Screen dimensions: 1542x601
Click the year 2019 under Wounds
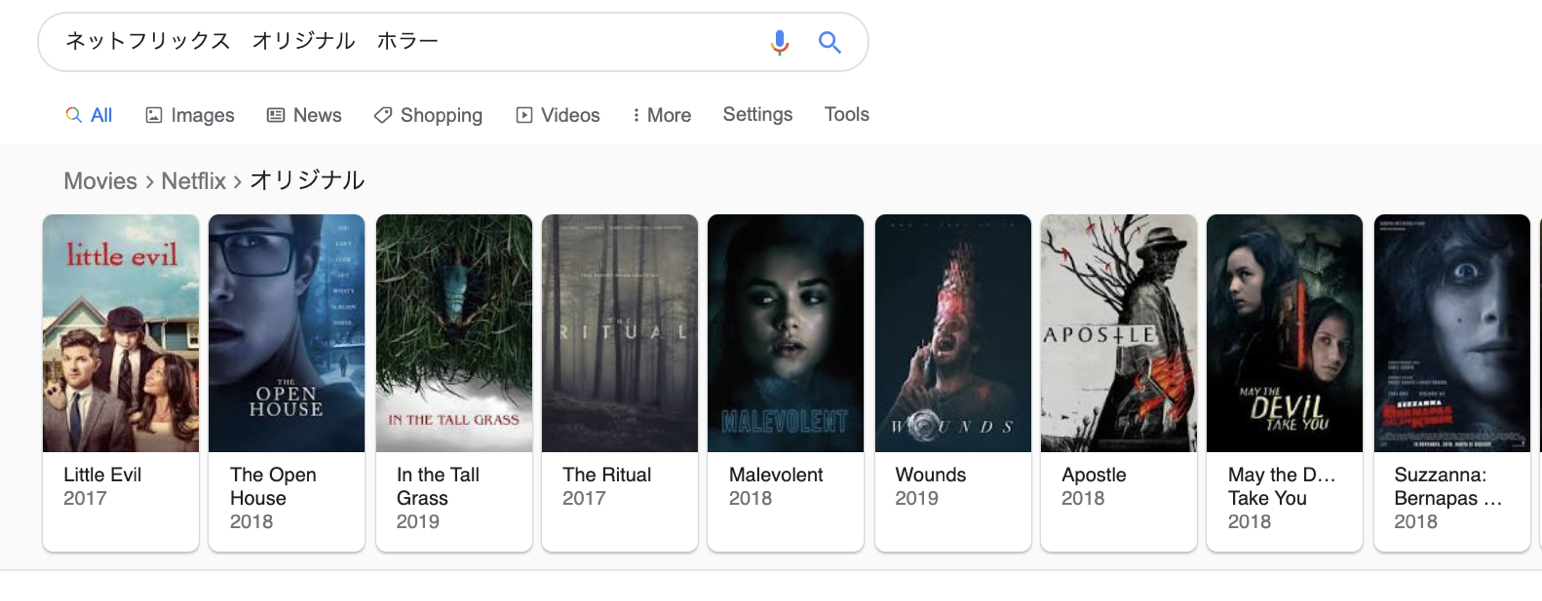[917, 498]
